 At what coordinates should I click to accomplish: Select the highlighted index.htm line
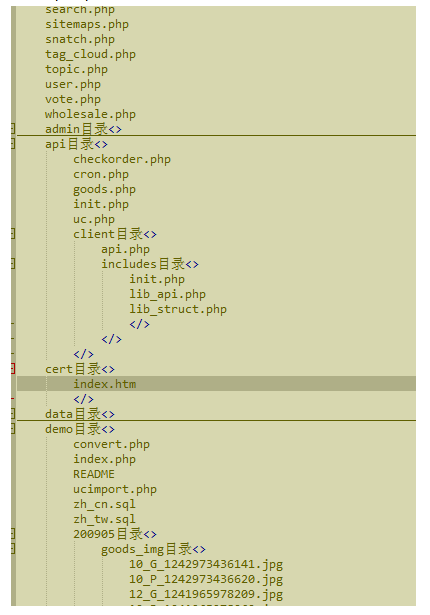coord(216,384)
